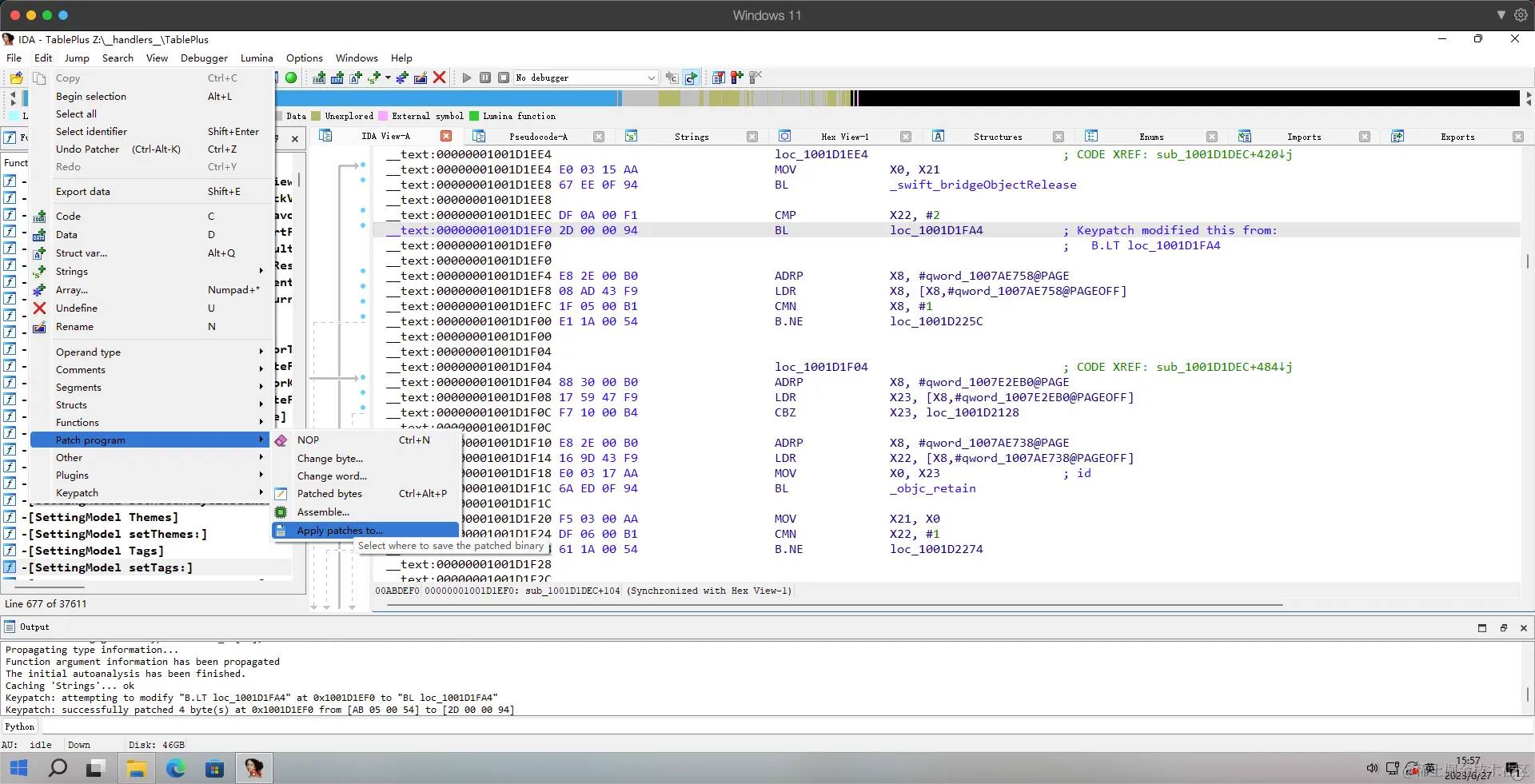Close the Pseudocode-A tab
The image size is (1535, 784).
click(599, 137)
